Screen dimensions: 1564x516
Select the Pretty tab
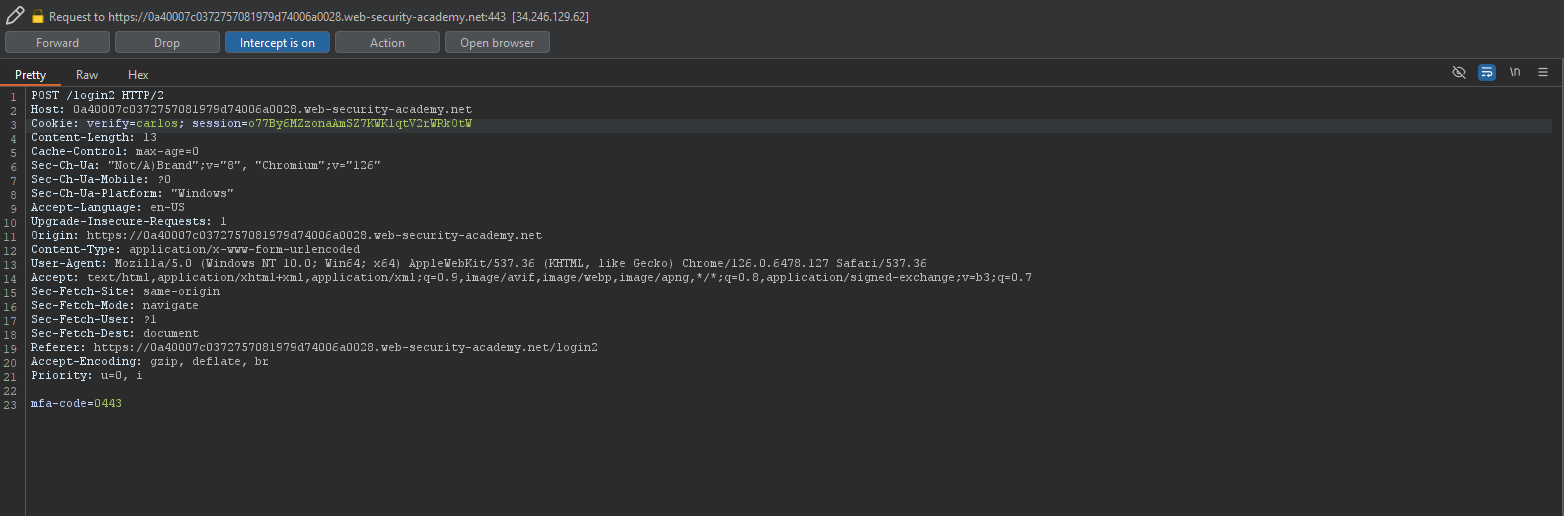coord(30,75)
